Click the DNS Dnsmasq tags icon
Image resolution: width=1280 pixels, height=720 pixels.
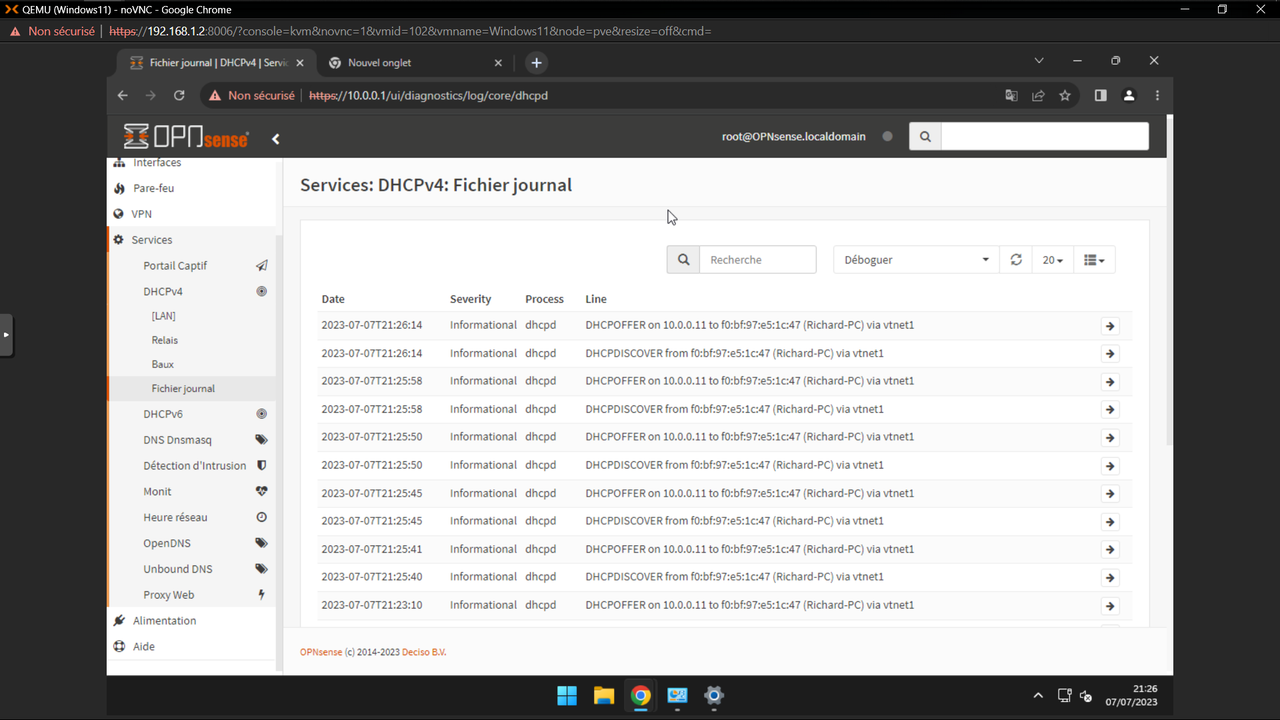(261, 440)
